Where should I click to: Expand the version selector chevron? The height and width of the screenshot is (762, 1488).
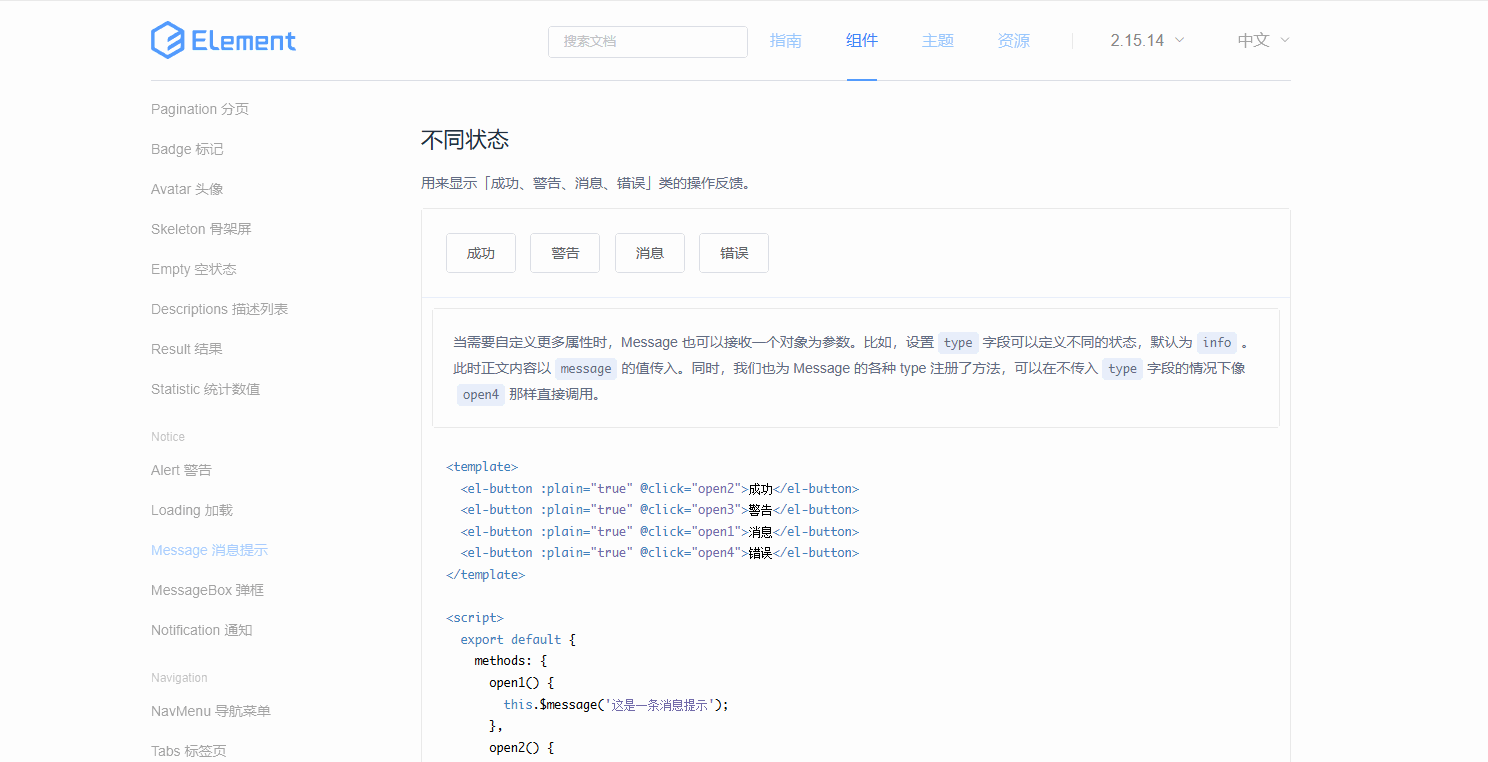pyautogui.click(x=1177, y=41)
